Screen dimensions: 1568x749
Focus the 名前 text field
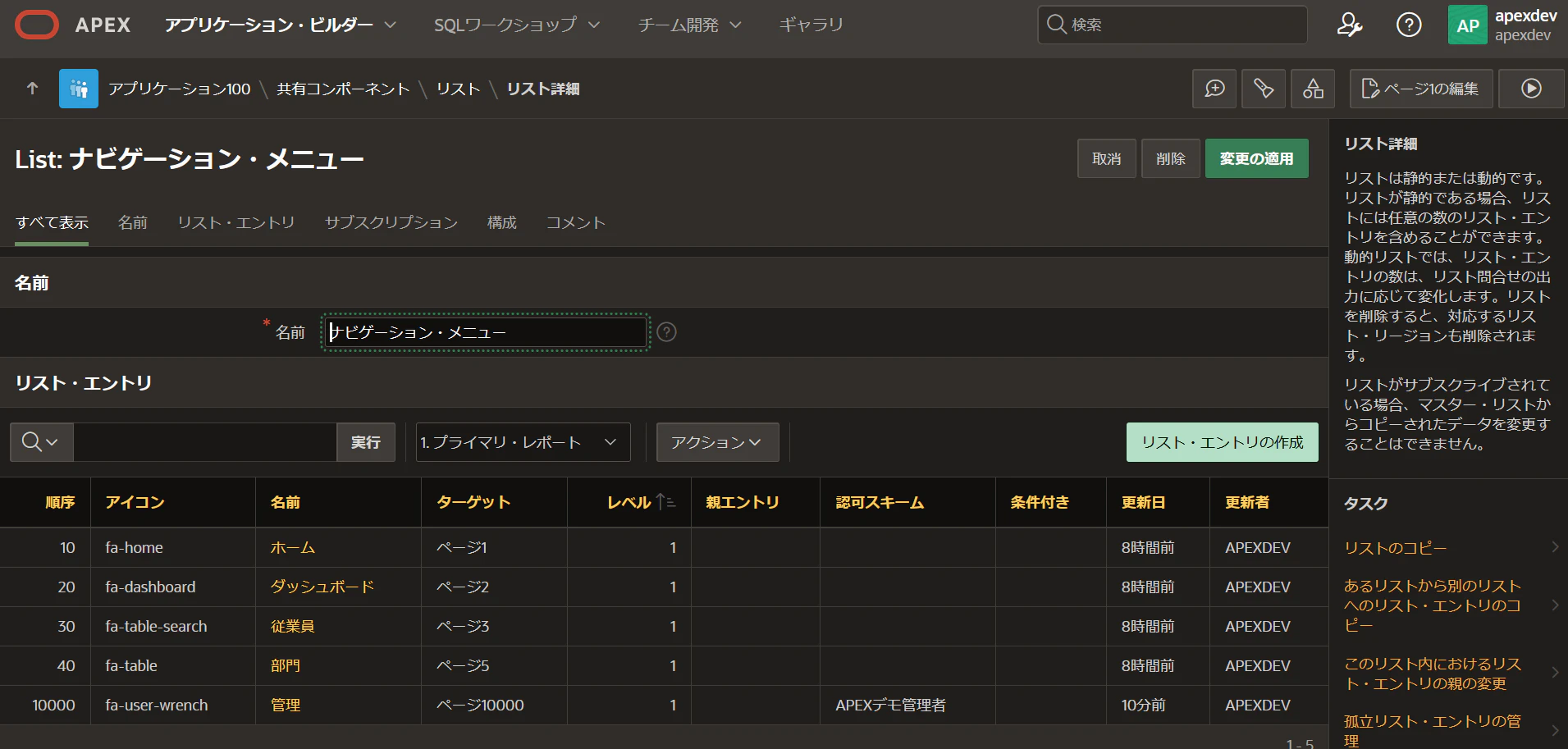(x=485, y=332)
